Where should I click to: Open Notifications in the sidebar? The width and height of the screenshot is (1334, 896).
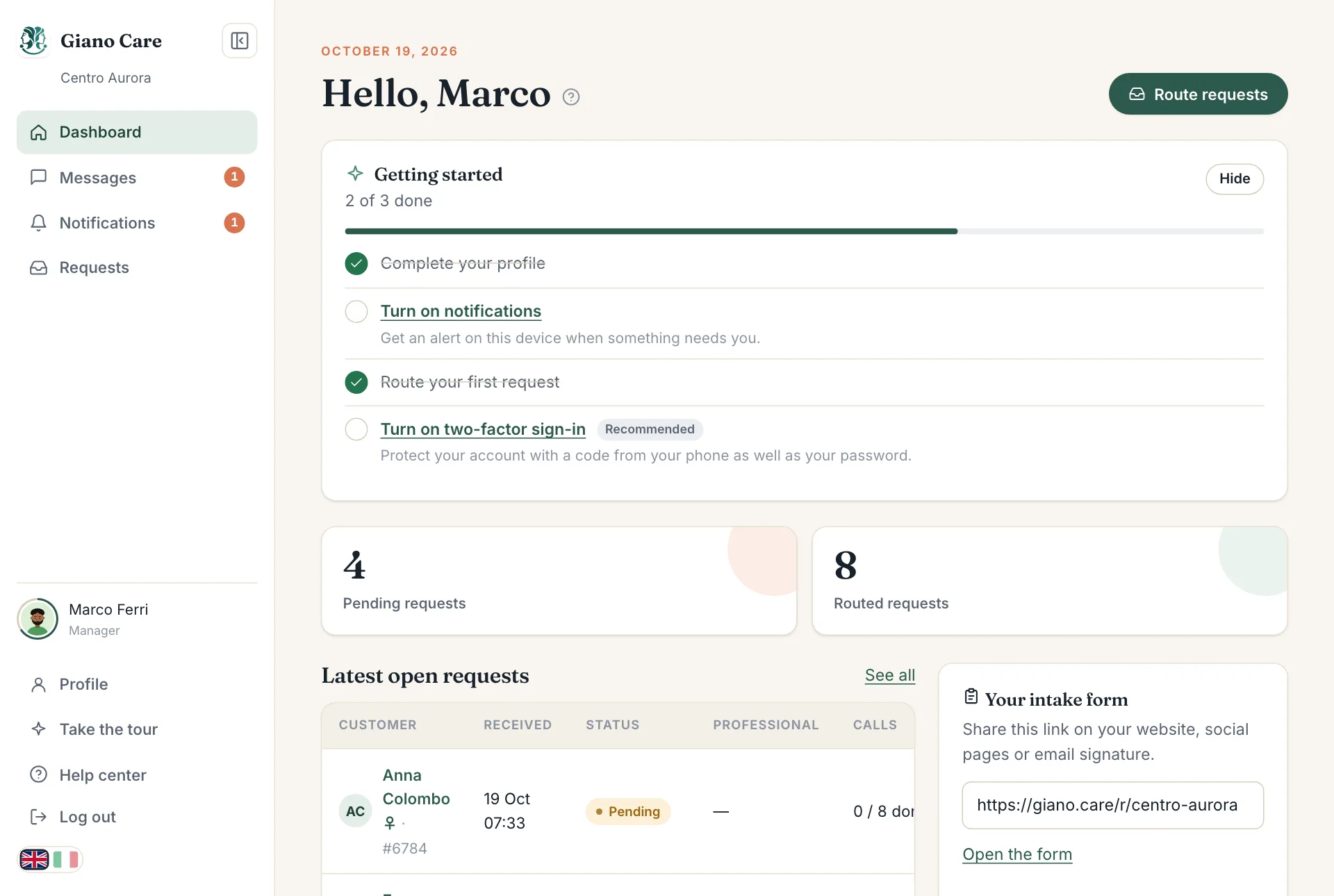pos(137,223)
